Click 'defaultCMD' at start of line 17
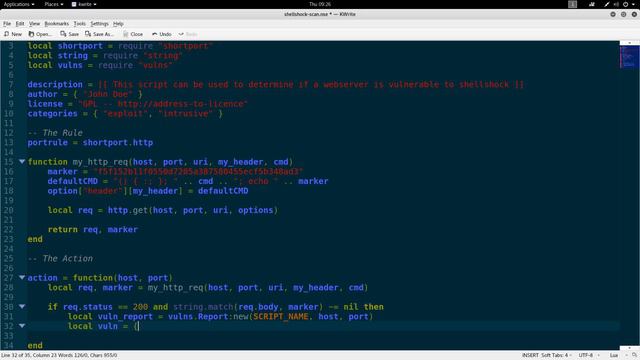Screen dimensions: 640x360 [x=73, y=181]
